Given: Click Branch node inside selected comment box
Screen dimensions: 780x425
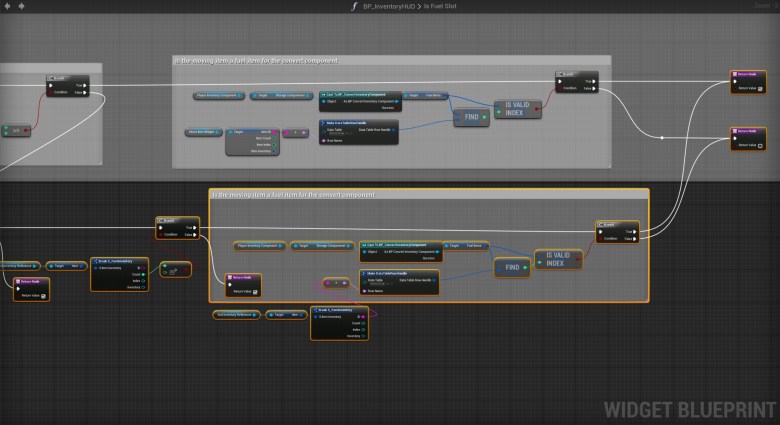Looking at the screenshot, I should point(617,224).
